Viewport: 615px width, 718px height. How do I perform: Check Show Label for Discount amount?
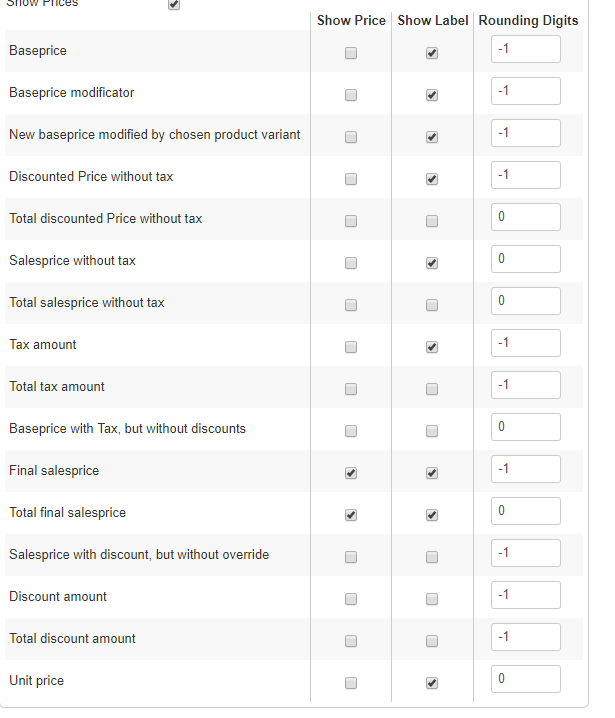pyautogui.click(x=432, y=600)
